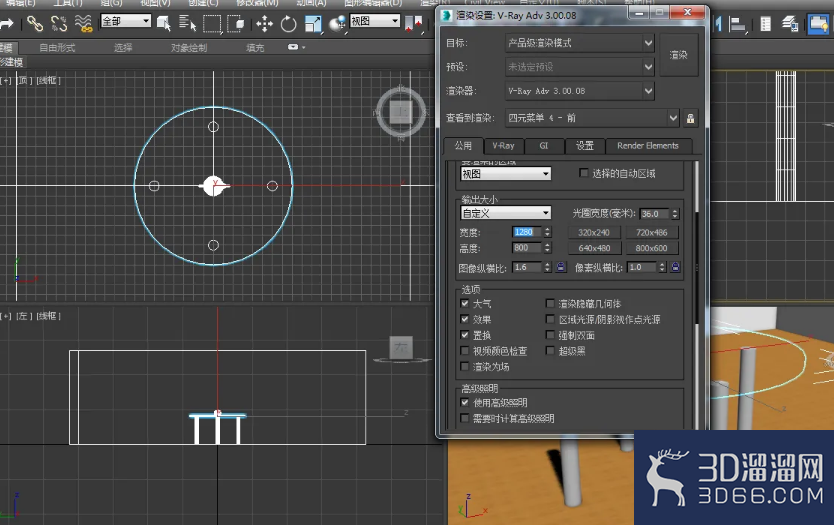The width and height of the screenshot is (834, 525).
Task: Enable 区域光源/阴影视作点光源 checkbox
Action: tap(550, 319)
